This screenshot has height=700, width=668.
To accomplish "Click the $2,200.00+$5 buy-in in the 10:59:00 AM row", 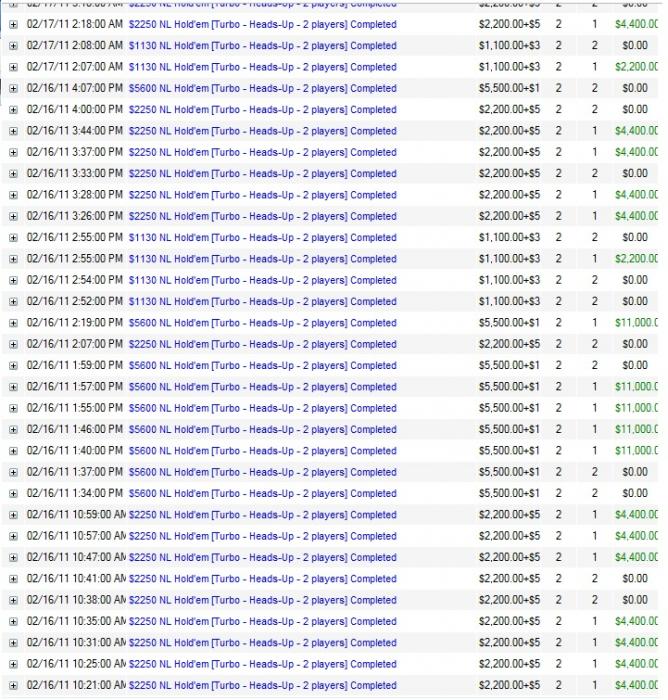I will 509,515.
